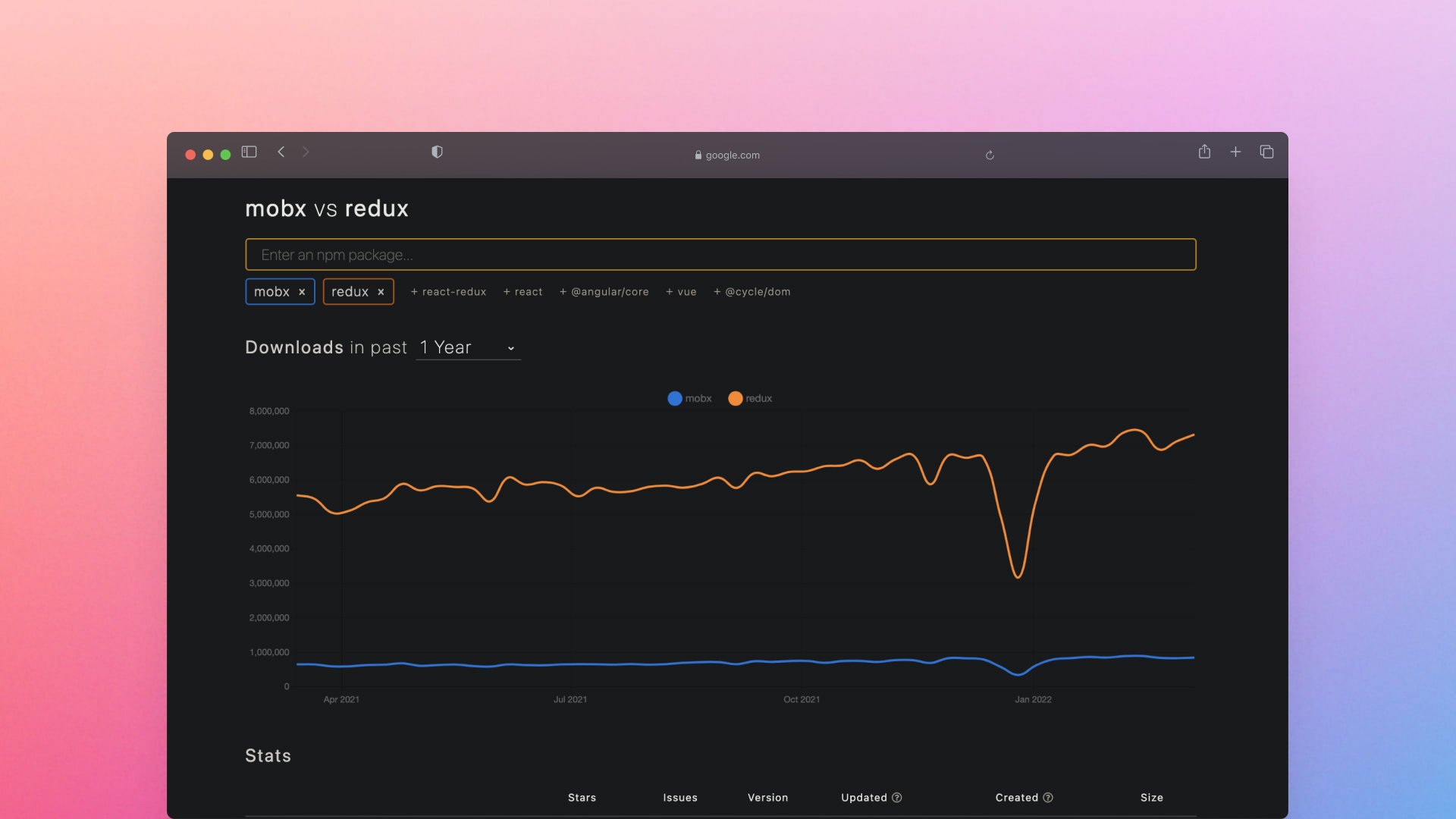This screenshot has height=819, width=1456.
Task: Click the Updated column help icon
Action: tap(897, 797)
